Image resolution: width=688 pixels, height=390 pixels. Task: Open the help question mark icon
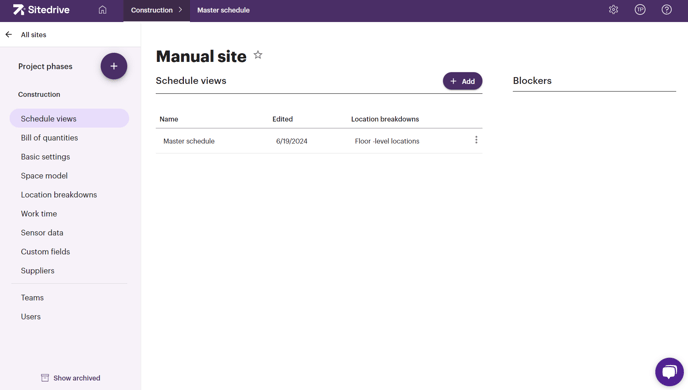[x=666, y=10]
